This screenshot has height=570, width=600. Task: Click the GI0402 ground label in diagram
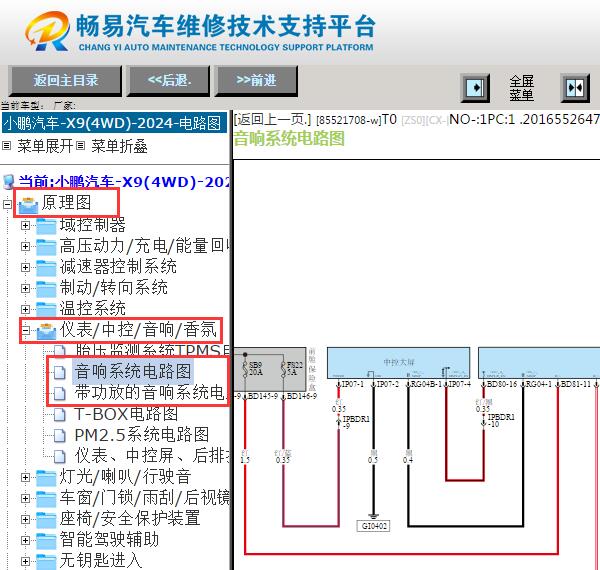coord(373,526)
